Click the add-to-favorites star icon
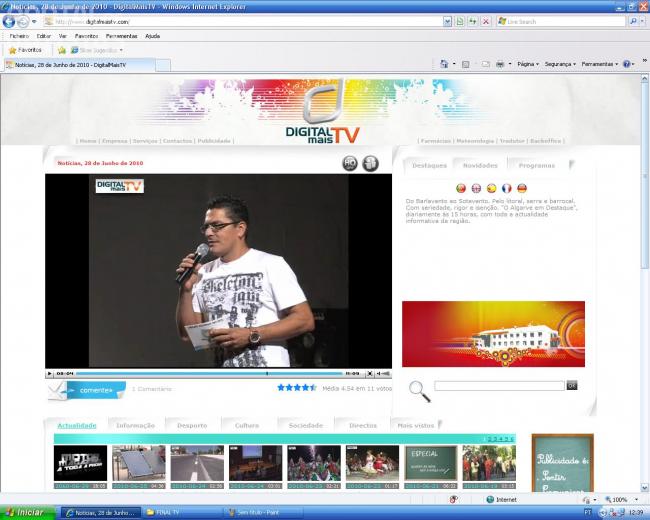Viewport: 650px width, 520px height. click(62, 50)
